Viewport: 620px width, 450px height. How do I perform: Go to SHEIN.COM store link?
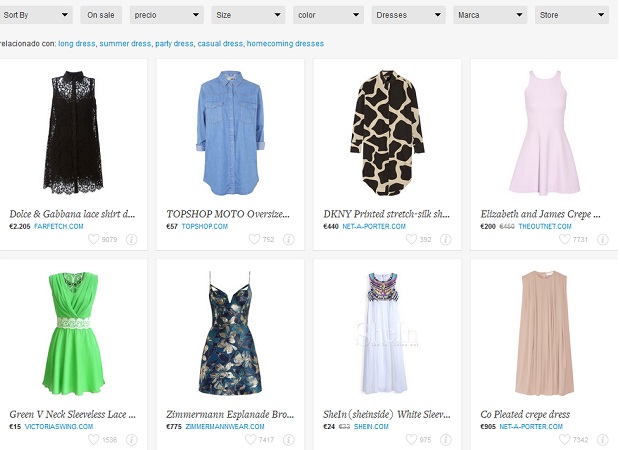pos(371,427)
